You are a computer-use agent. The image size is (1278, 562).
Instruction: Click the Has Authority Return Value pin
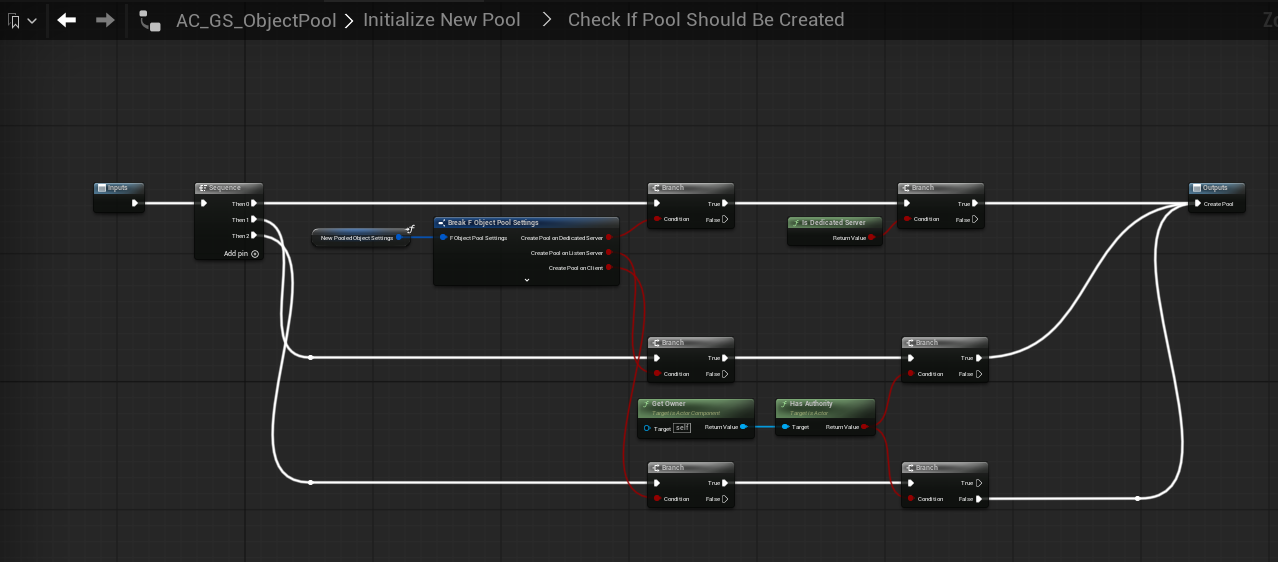(x=863, y=427)
